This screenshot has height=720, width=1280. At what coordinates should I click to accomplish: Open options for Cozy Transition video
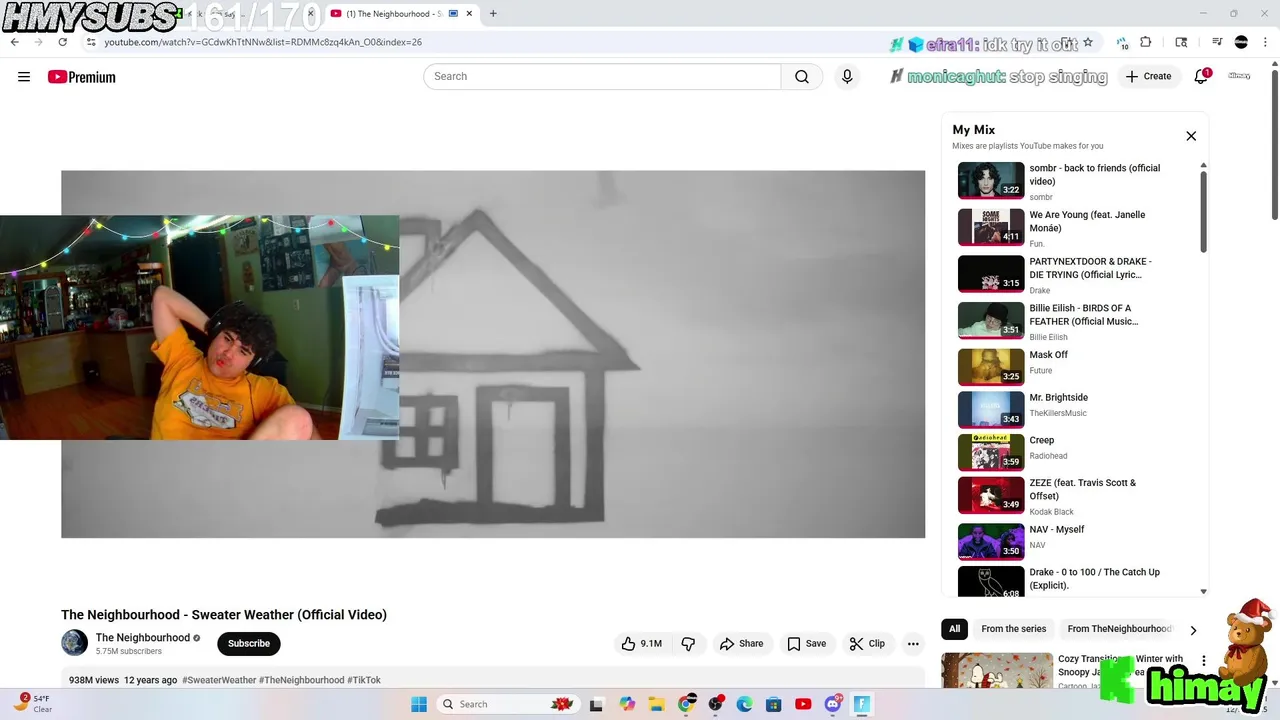point(1204,661)
